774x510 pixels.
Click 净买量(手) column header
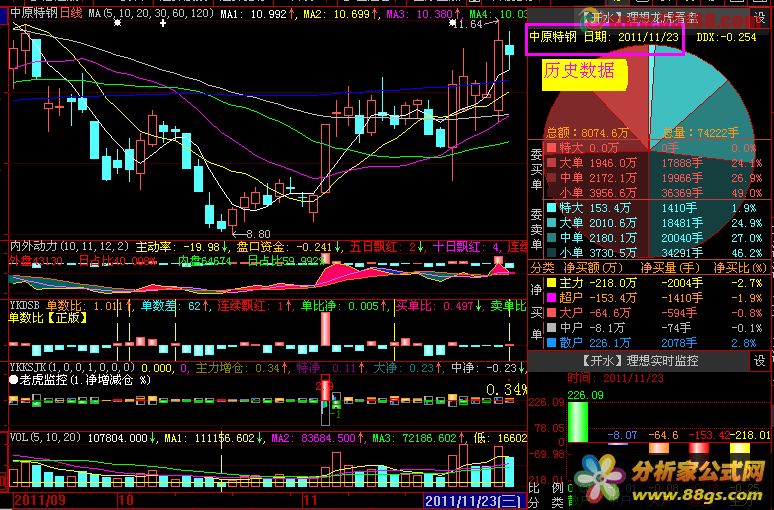[x=670, y=268]
